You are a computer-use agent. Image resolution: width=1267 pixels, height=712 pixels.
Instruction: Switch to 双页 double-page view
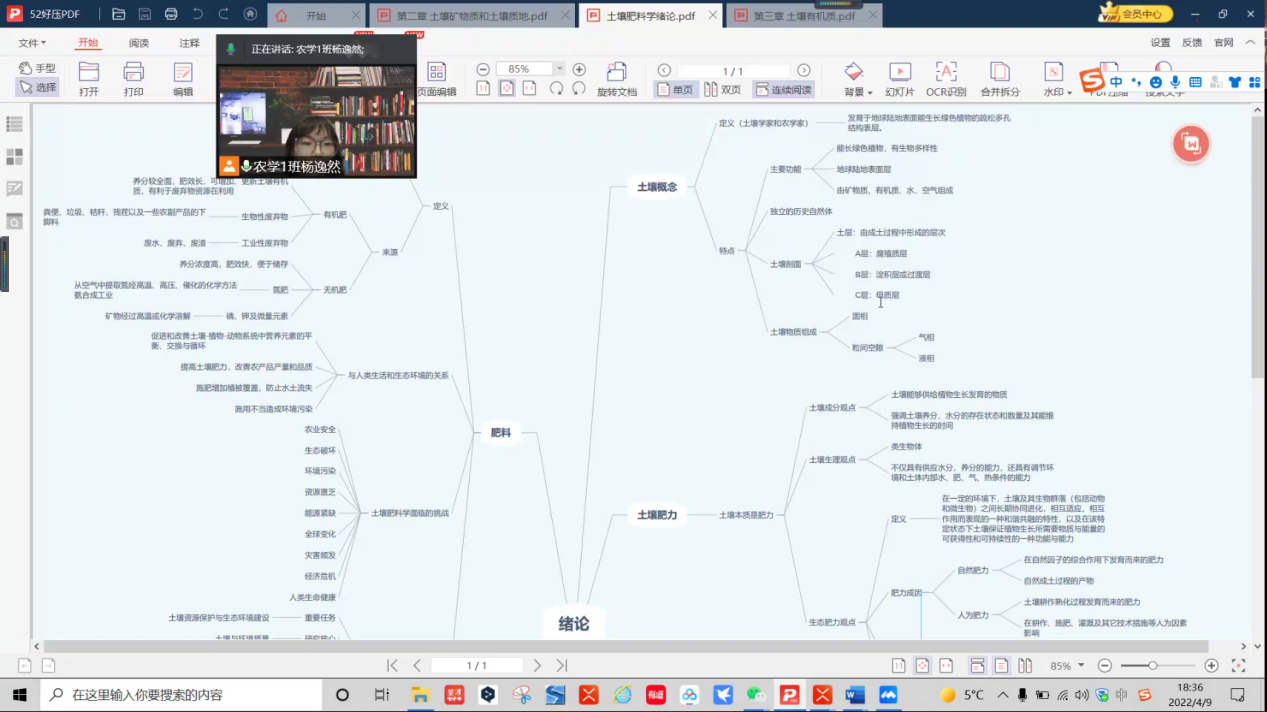(x=722, y=90)
